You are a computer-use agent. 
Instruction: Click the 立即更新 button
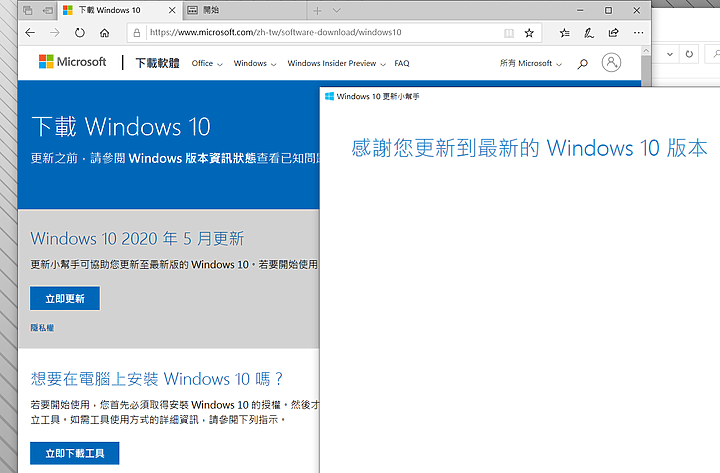coord(65,298)
